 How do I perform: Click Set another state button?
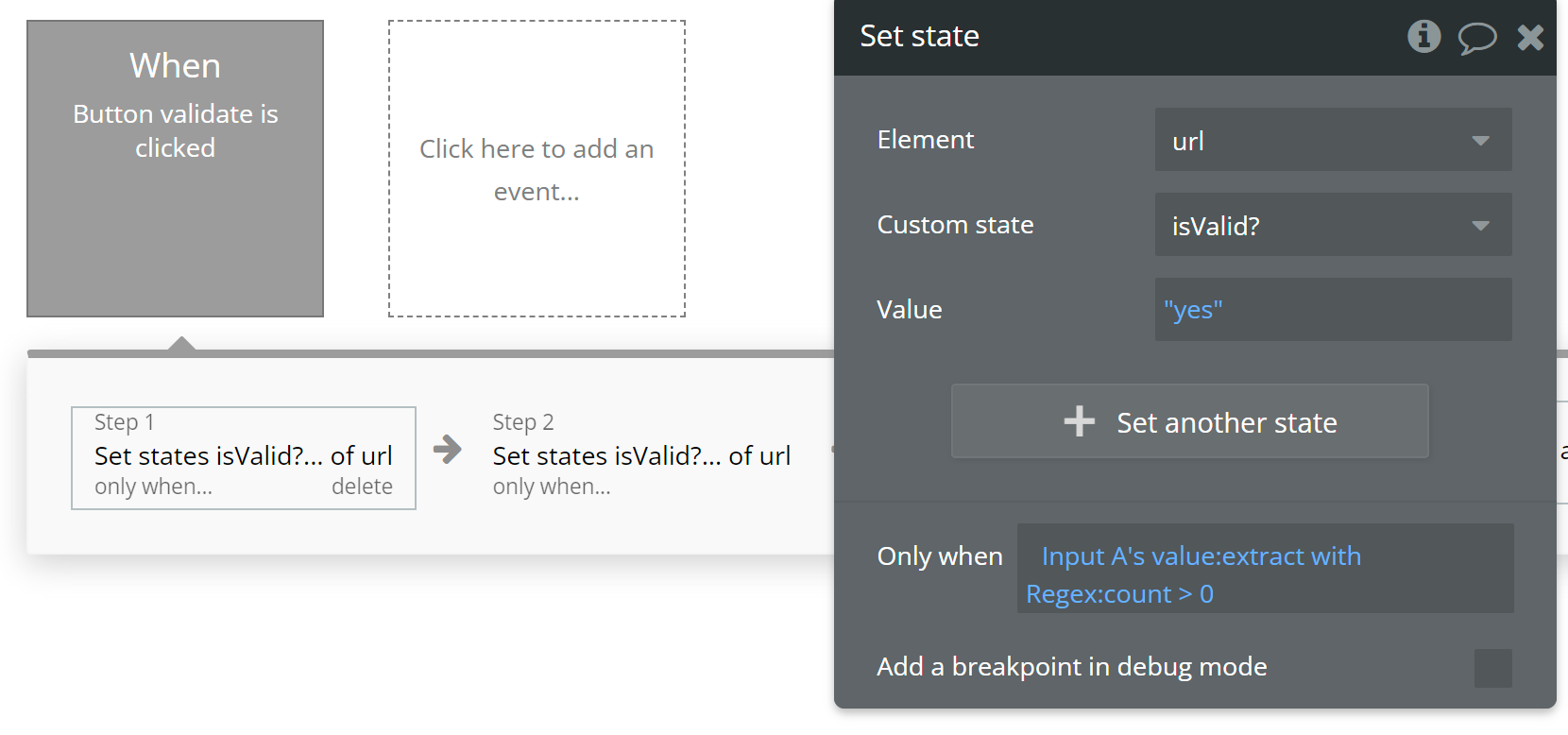(x=1189, y=421)
